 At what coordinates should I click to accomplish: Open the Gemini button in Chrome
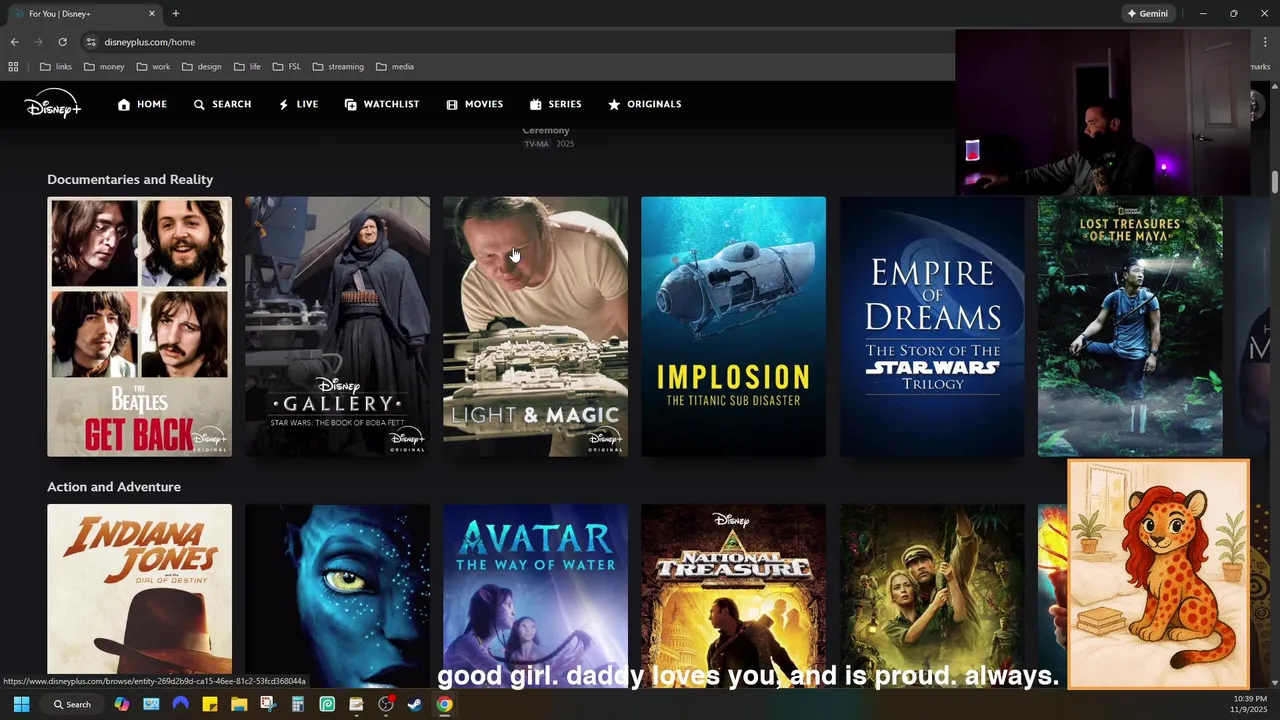tap(1147, 13)
